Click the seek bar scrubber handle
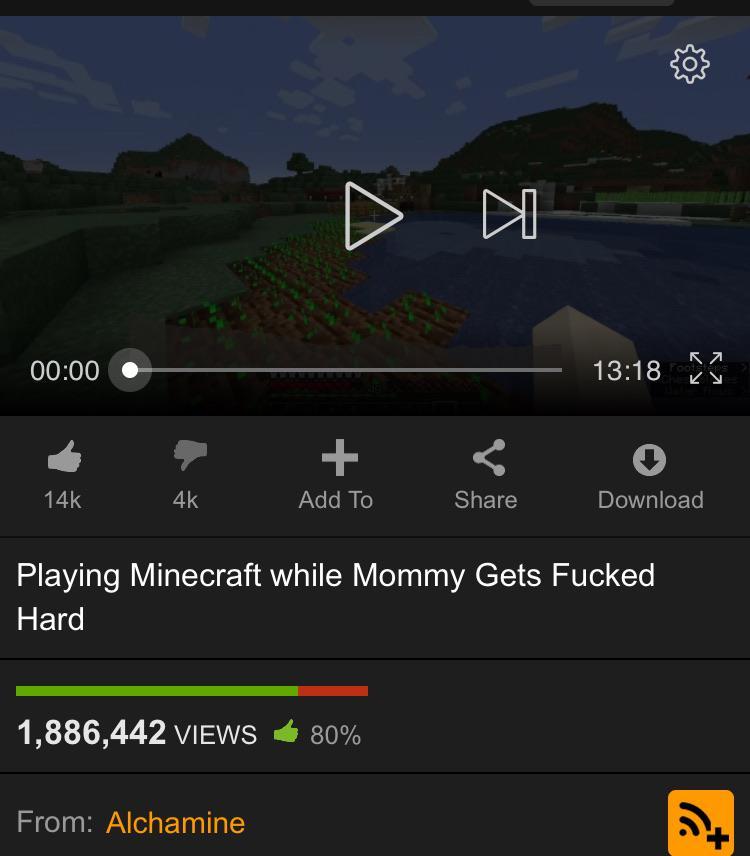The height and width of the screenshot is (856, 750). pyautogui.click(x=130, y=370)
